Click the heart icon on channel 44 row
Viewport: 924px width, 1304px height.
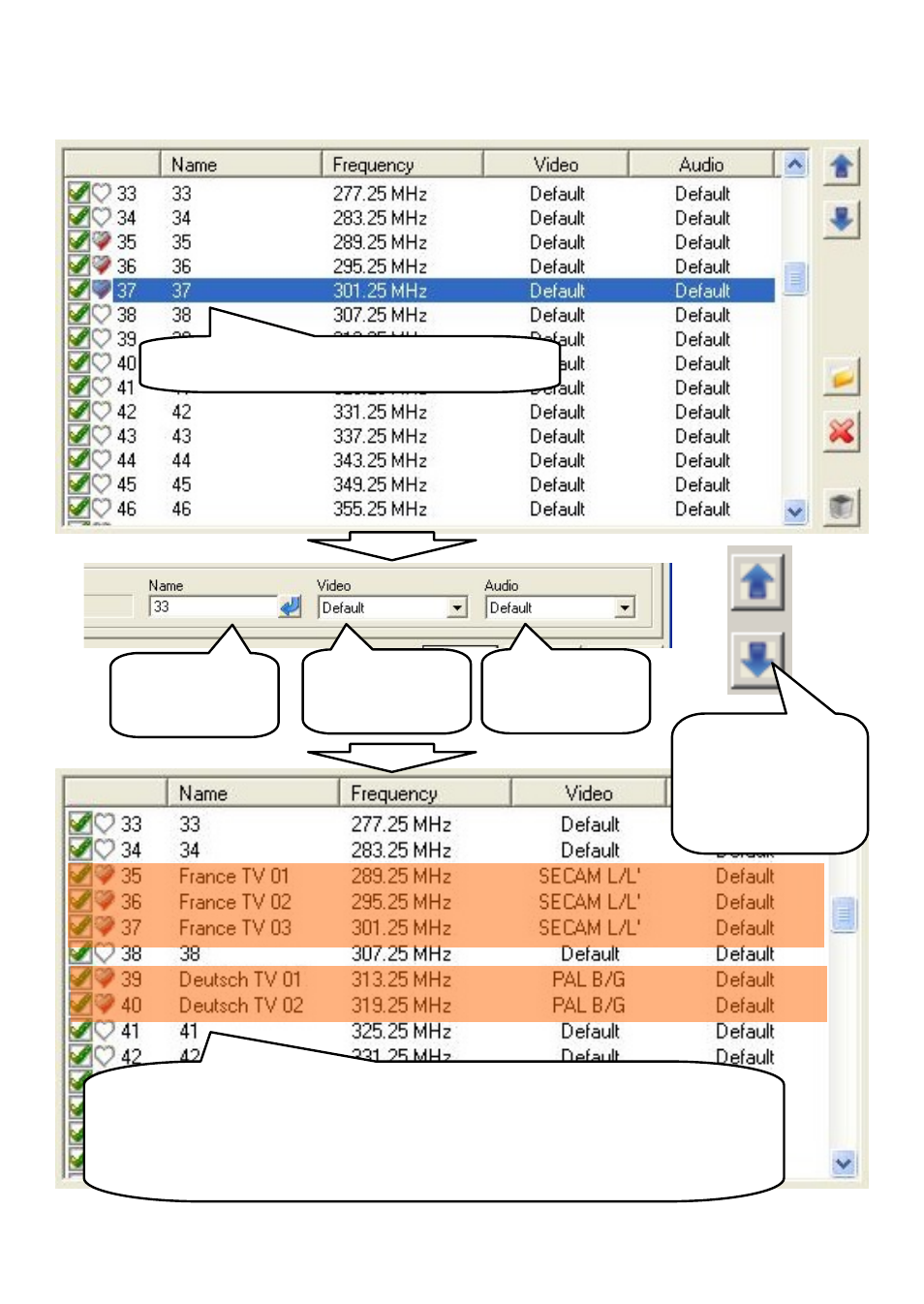(102, 460)
